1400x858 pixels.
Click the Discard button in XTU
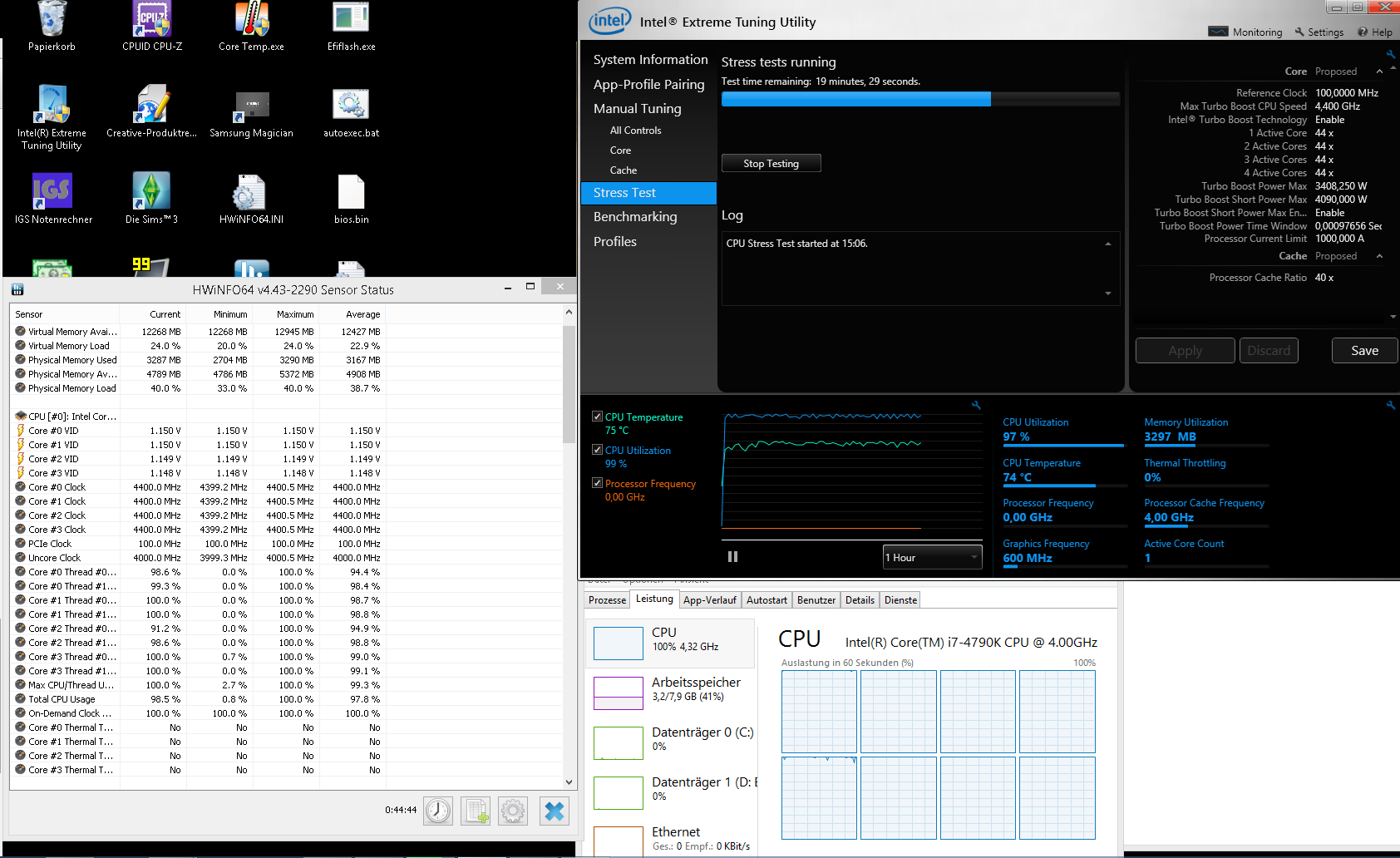1269,351
